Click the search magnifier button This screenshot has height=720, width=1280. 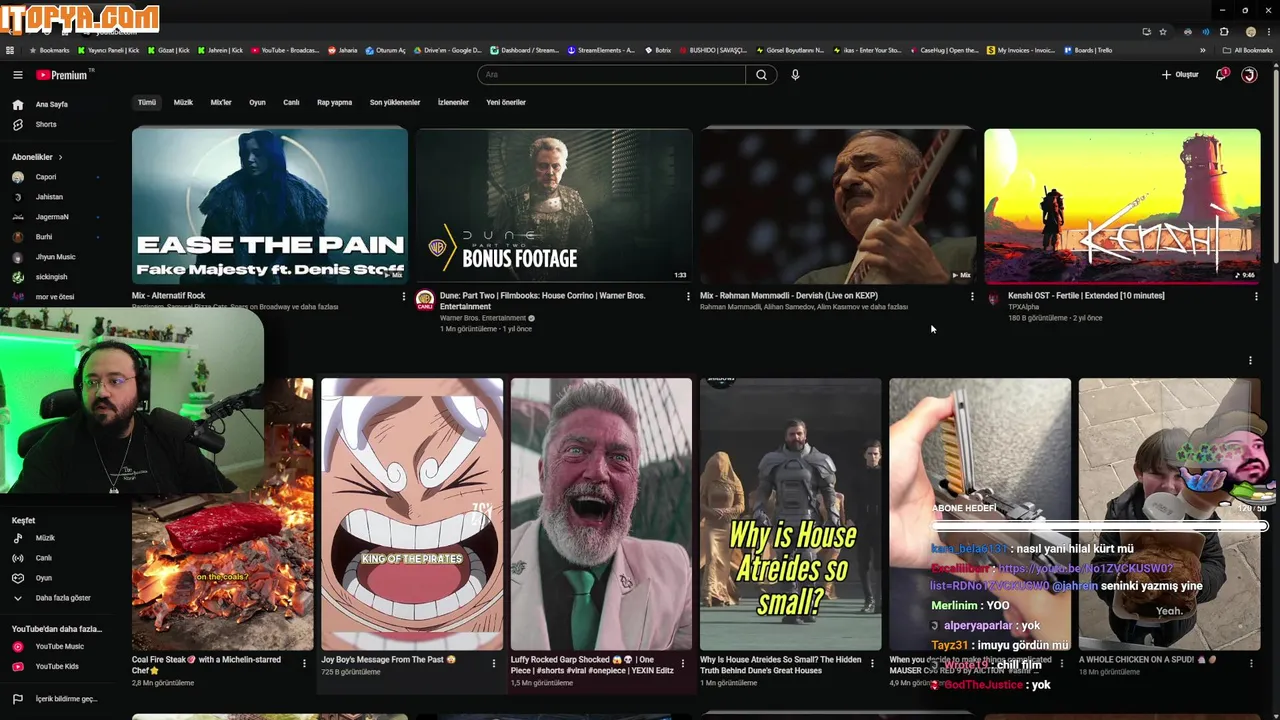tap(761, 75)
